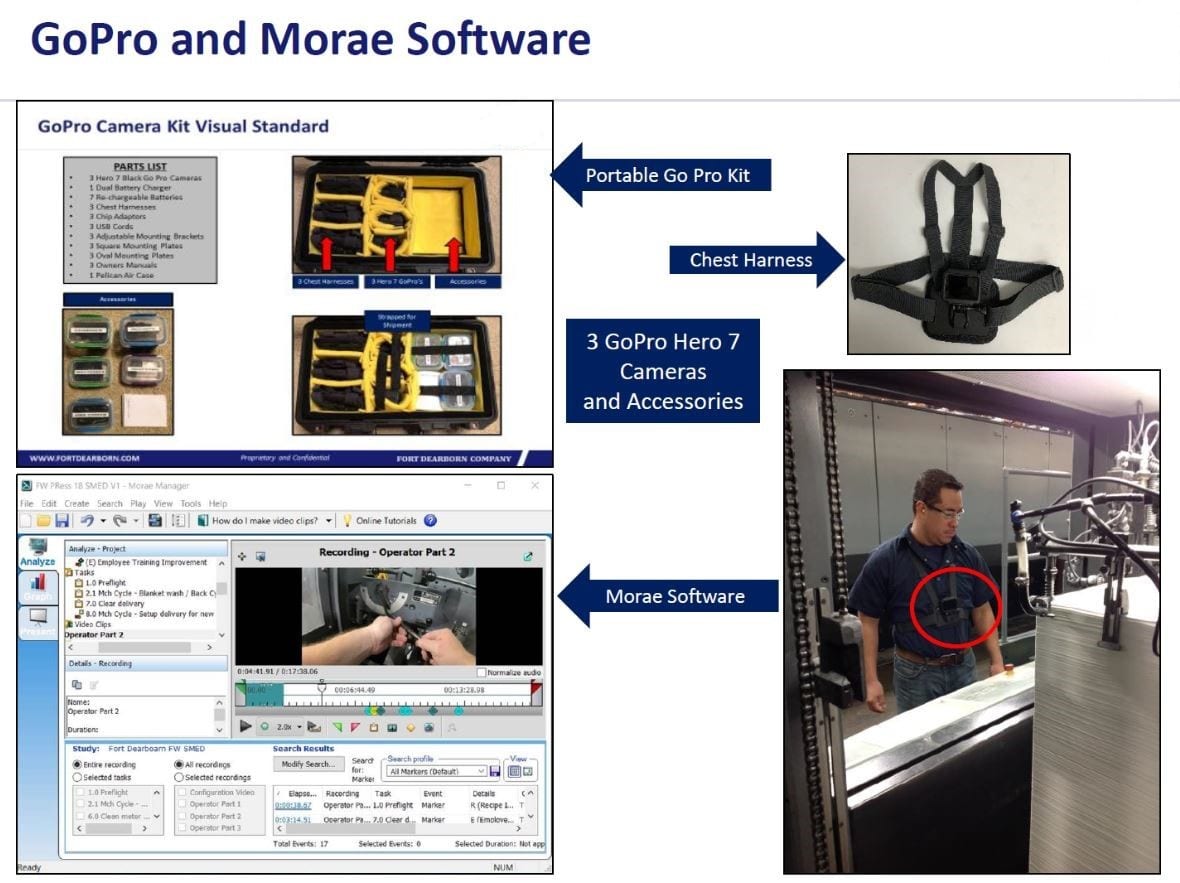1180x883 pixels.
Task: Click the Open folder toolbar icon
Action: pos(44,520)
